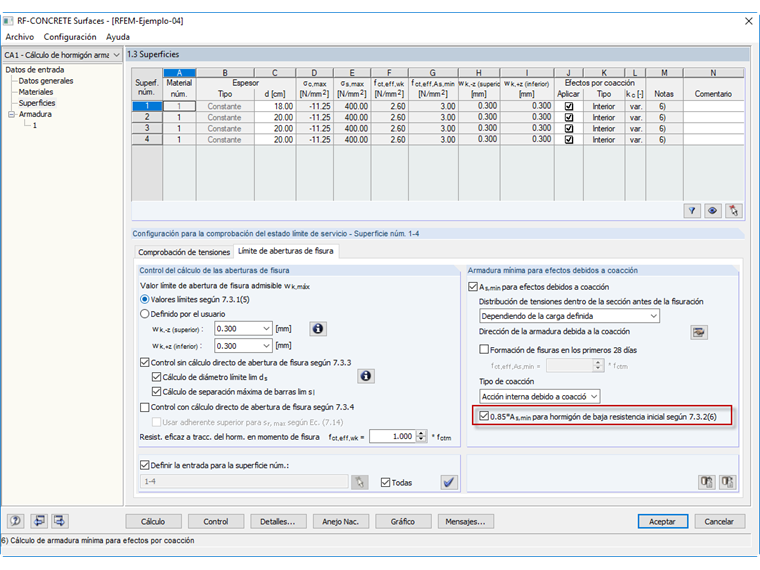Enable 'Formación de fisuras en los primeros 28 días'

pyautogui.click(x=484, y=349)
